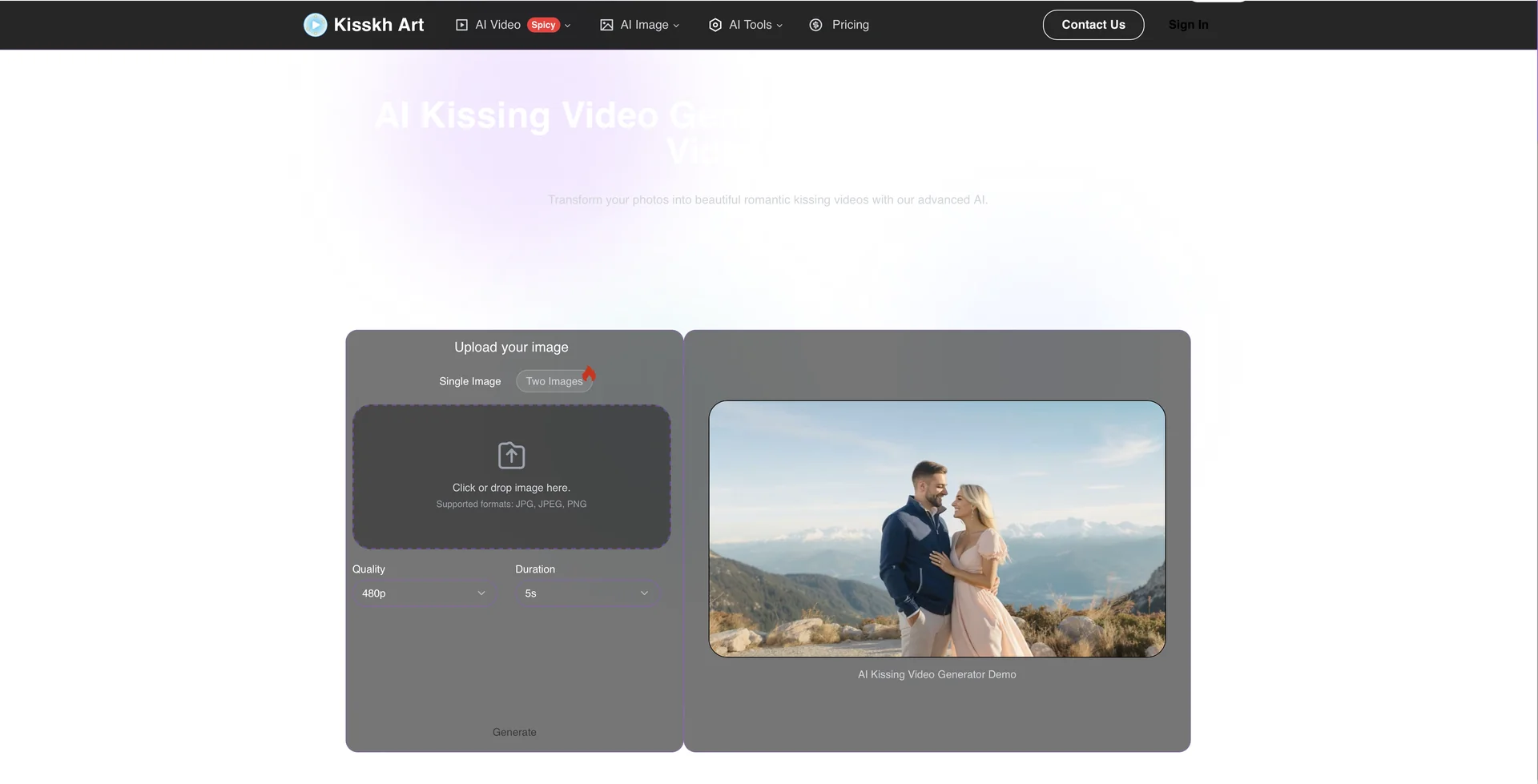Viewport: 1538px width, 784px height.
Task: Click the couple demo video thumbnail
Action: click(x=936, y=529)
